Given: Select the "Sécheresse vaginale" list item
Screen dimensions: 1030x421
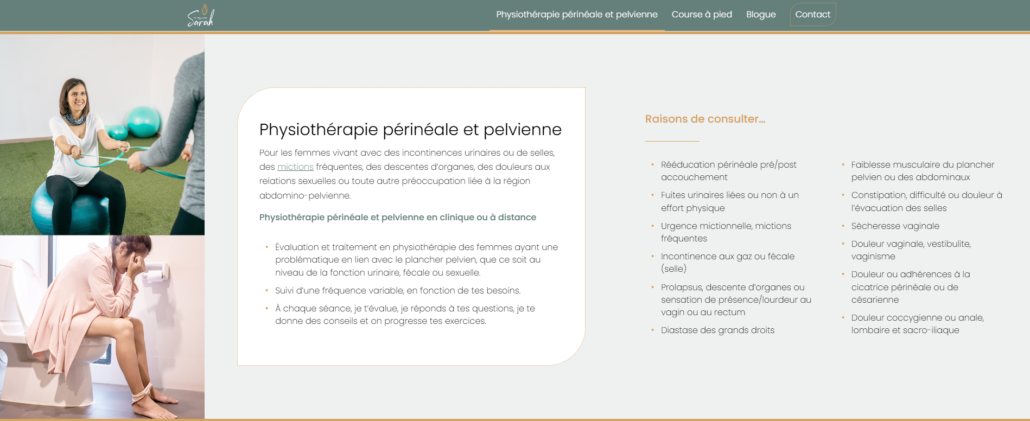Looking at the screenshot, I should tap(895, 226).
